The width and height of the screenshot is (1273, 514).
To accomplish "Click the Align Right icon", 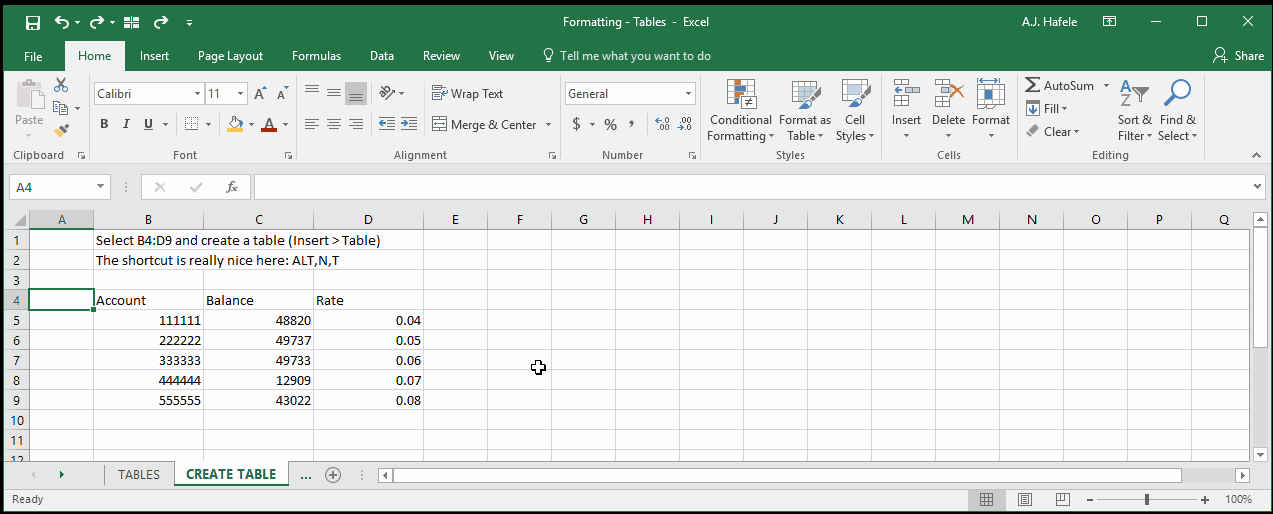I will pos(355,124).
